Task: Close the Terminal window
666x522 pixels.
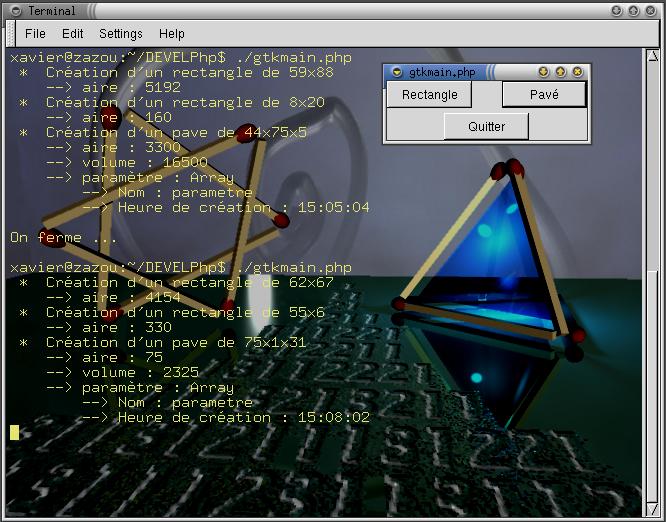Action: tap(652, 11)
